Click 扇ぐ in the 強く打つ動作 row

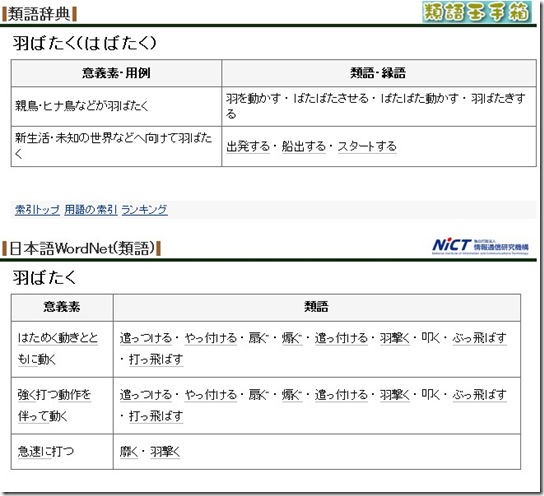pyautogui.click(x=259, y=395)
